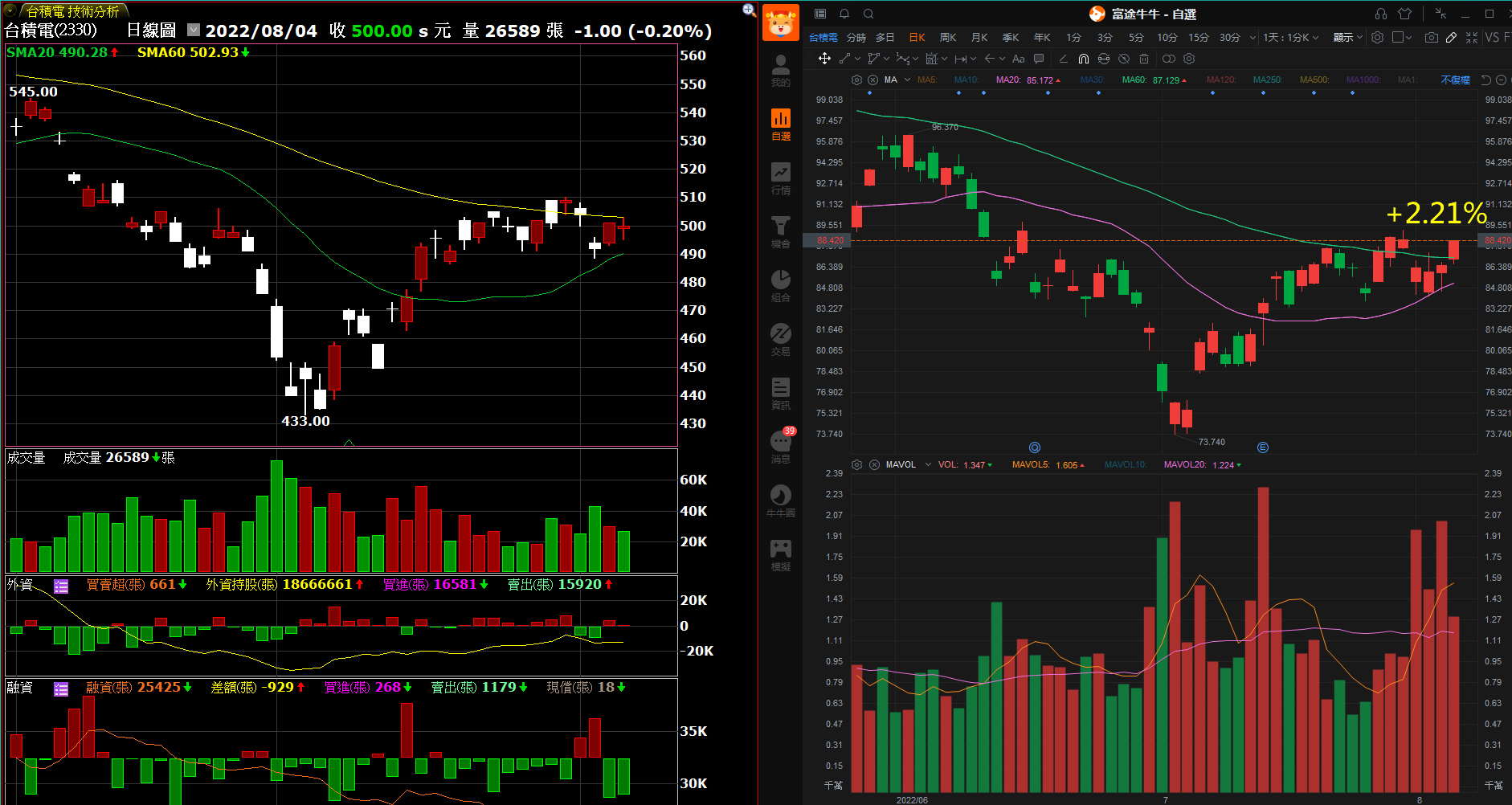This screenshot has height=805, width=1512.
Task: Click the 不復權 adjustment button
Action: click(x=1455, y=80)
